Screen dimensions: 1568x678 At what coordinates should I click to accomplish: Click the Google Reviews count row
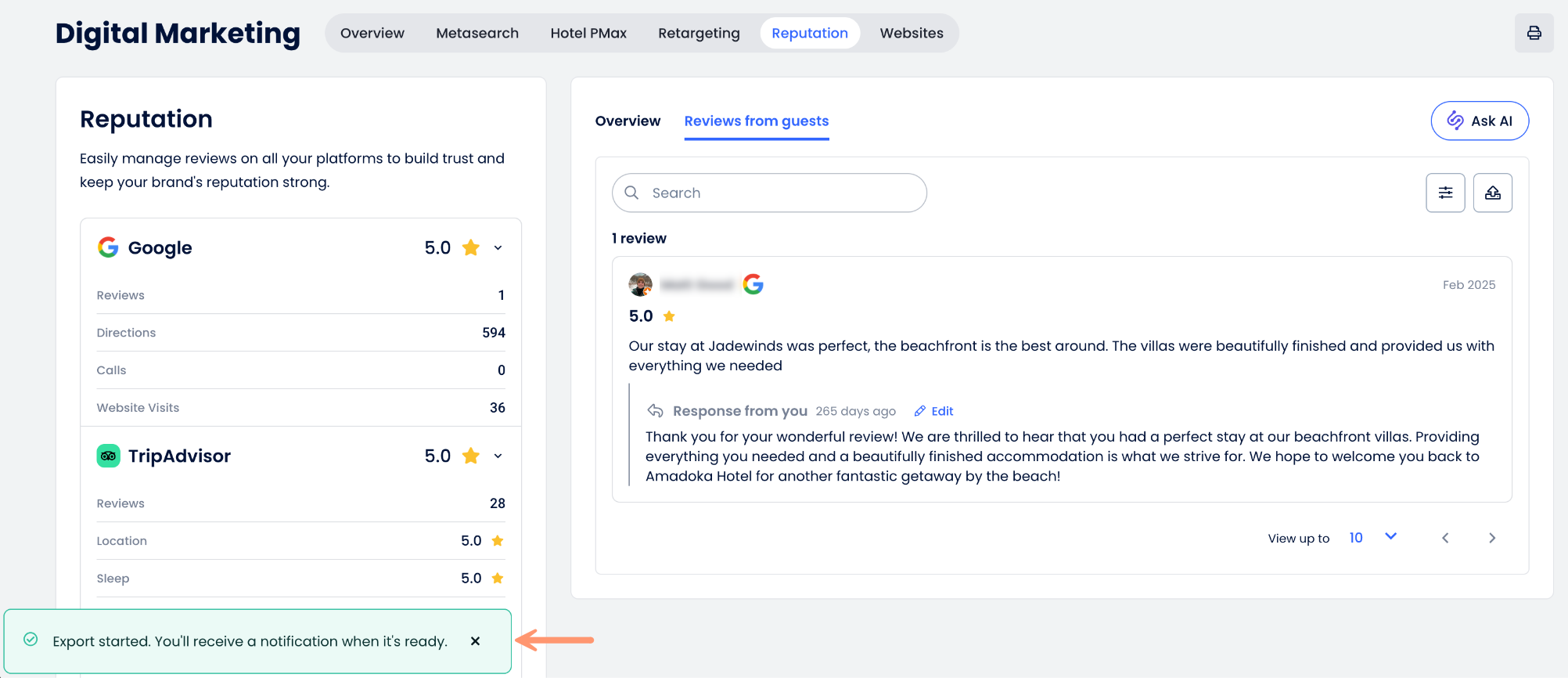pyautogui.click(x=300, y=295)
